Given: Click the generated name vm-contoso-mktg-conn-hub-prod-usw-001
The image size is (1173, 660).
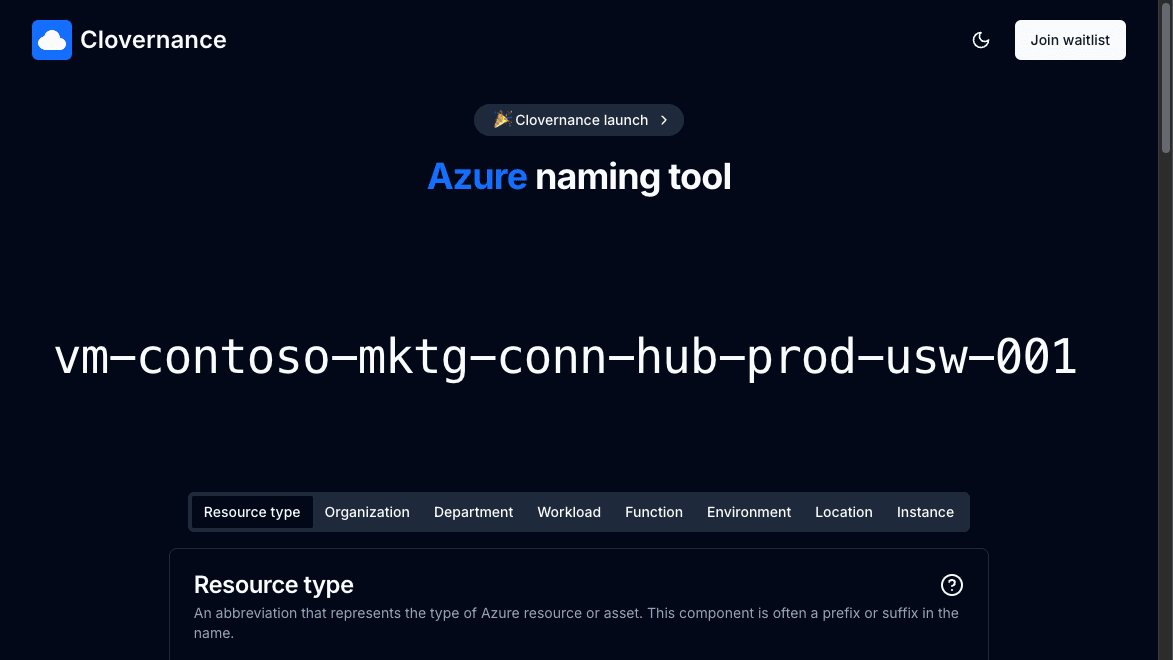Looking at the screenshot, I should 566,357.
